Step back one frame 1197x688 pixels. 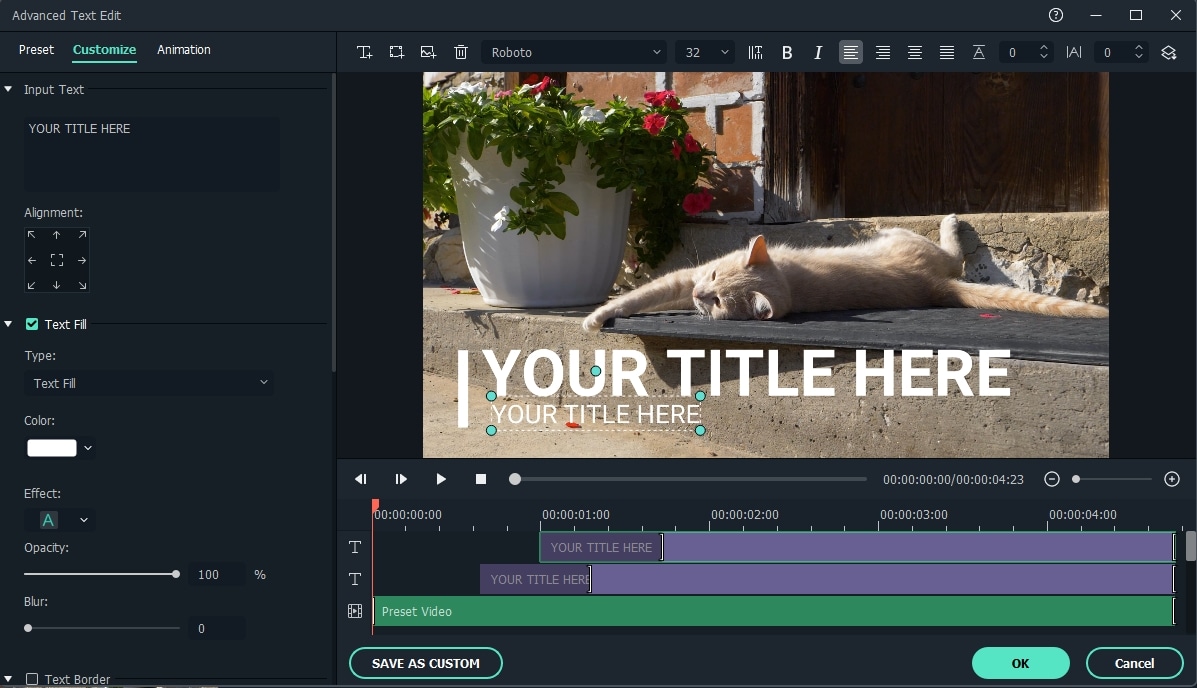coord(360,479)
